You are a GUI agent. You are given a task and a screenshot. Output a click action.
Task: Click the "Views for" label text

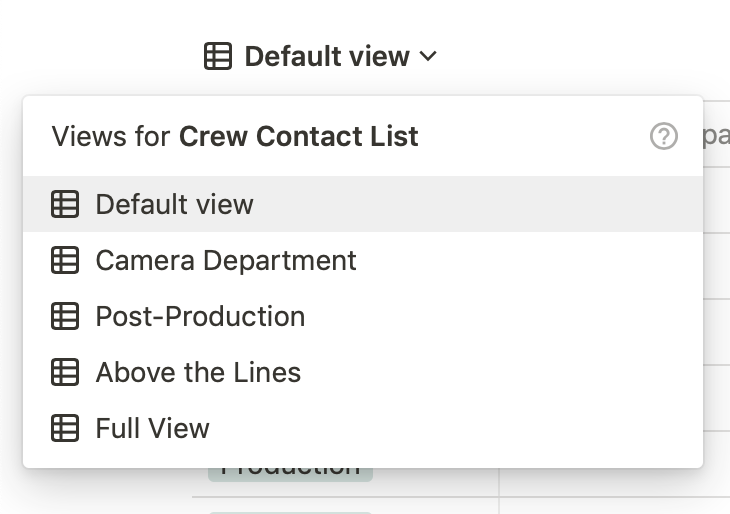[111, 136]
